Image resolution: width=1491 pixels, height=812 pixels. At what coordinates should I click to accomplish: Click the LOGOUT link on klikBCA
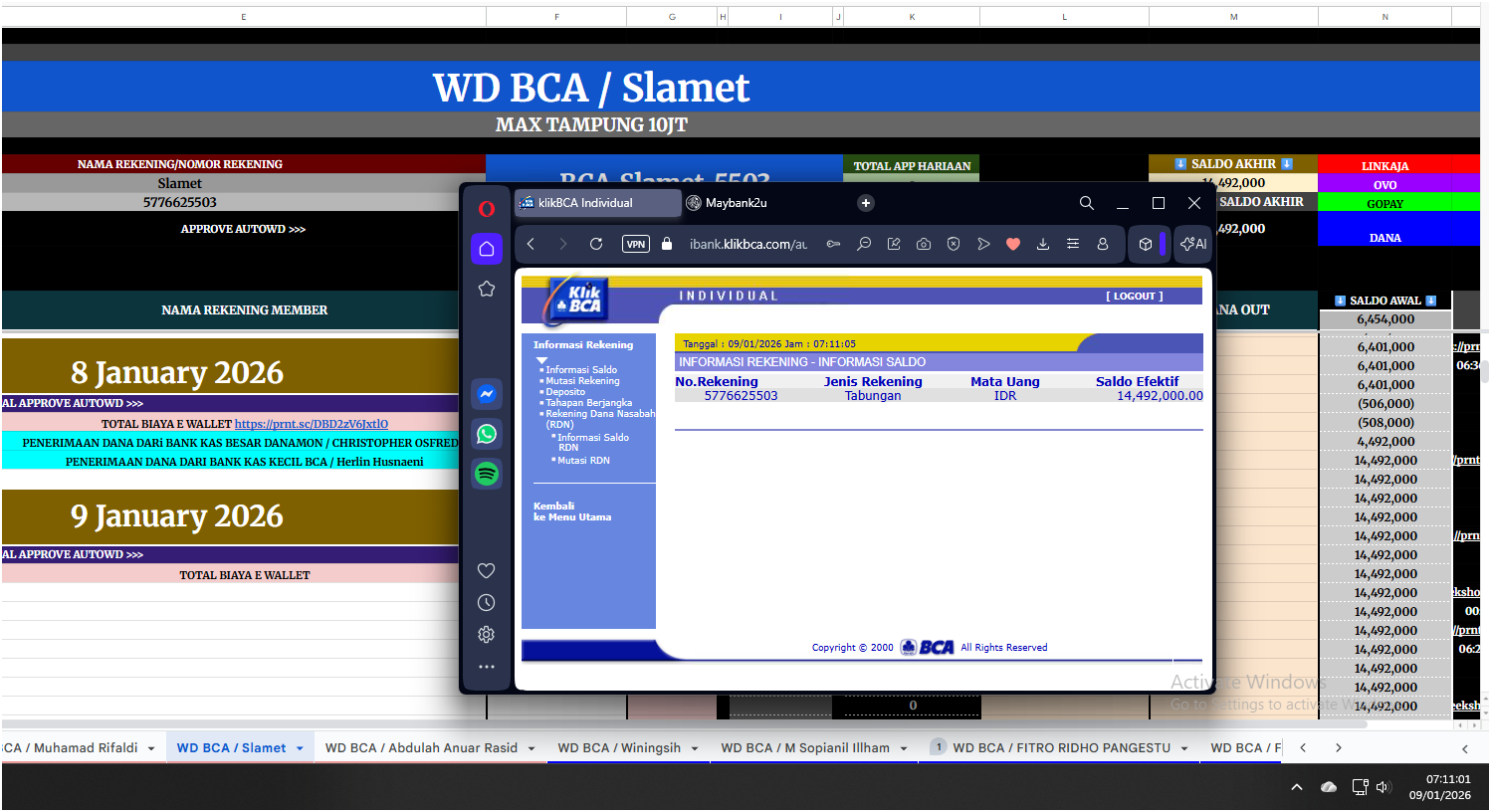coord(1134,297)
